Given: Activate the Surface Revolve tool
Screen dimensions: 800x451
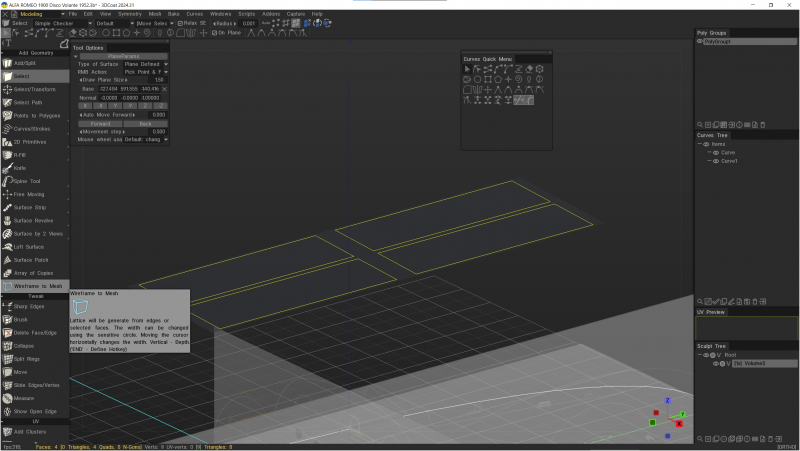Looking at the screenshot, I should (x=33, y=220).
